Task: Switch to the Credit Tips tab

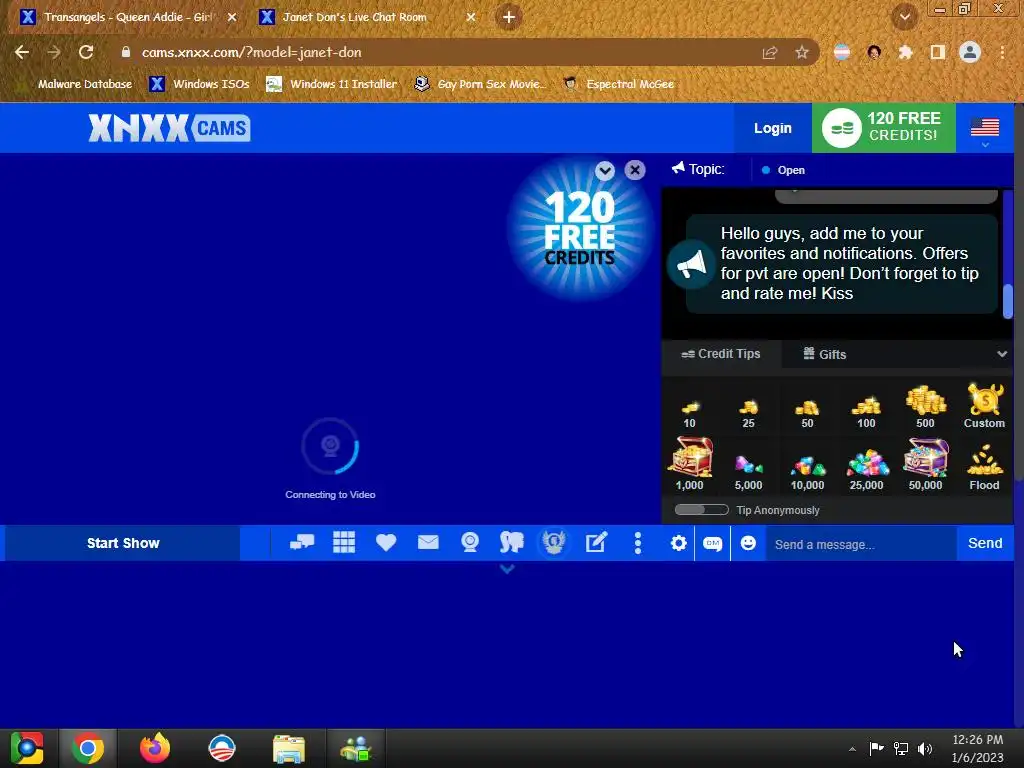Action: 721,354
